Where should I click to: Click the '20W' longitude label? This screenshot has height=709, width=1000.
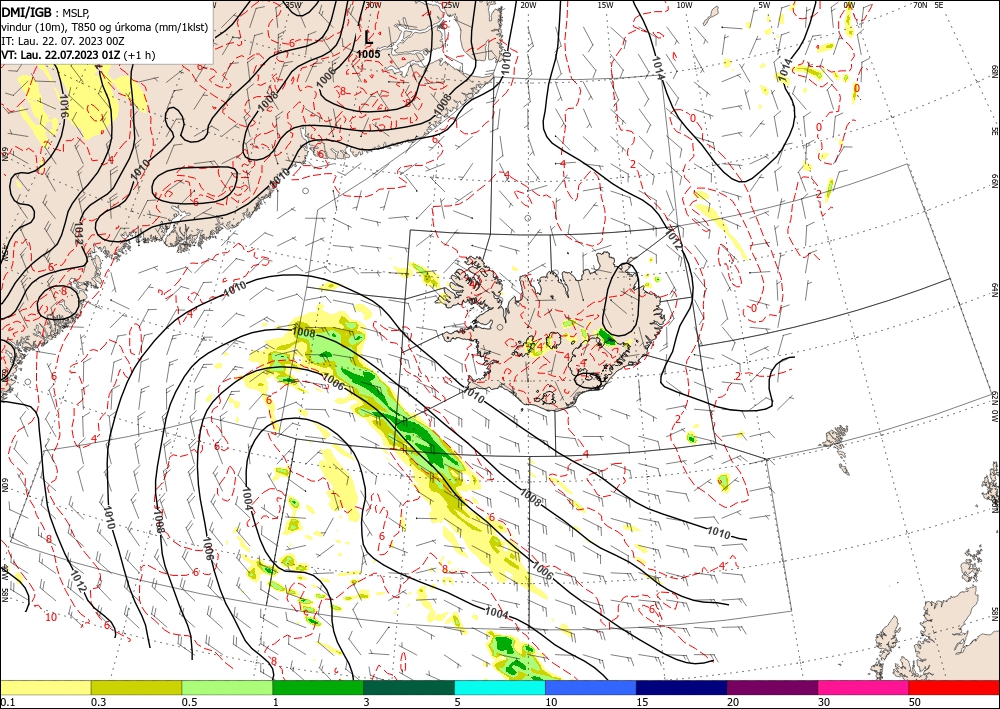click(528, 5)
